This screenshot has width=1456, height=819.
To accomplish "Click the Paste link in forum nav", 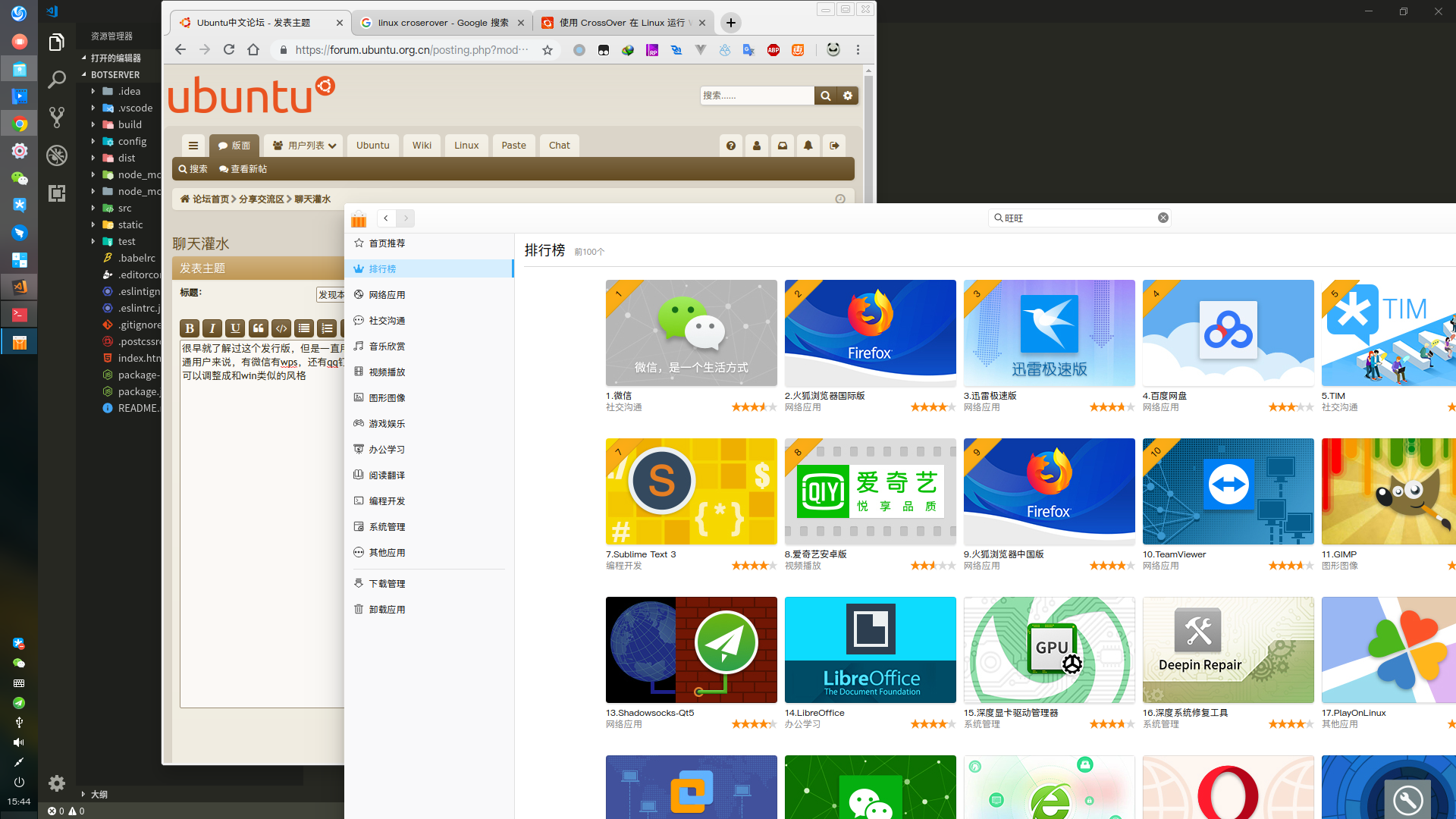I will 513,146.
